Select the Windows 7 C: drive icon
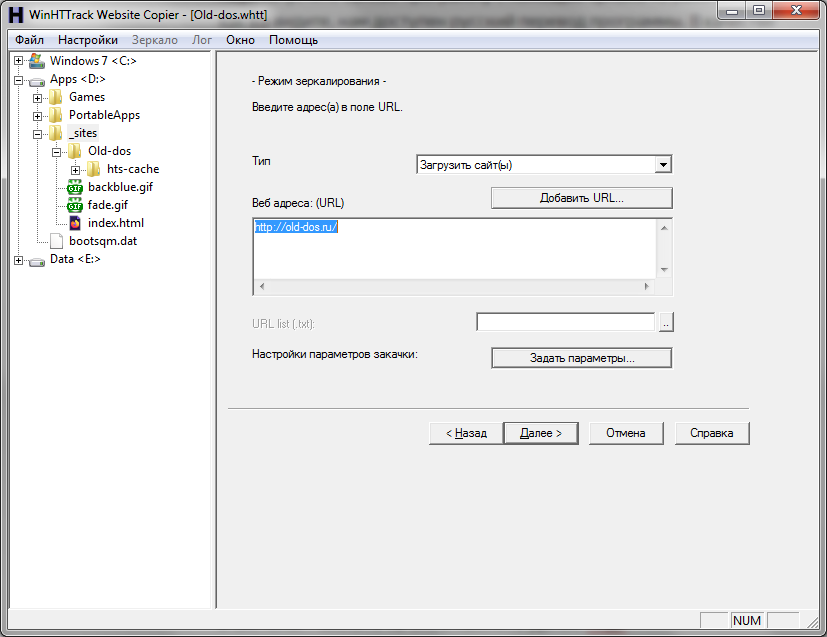The height and width of the screenshot is (637, 827). coord(37,61)
